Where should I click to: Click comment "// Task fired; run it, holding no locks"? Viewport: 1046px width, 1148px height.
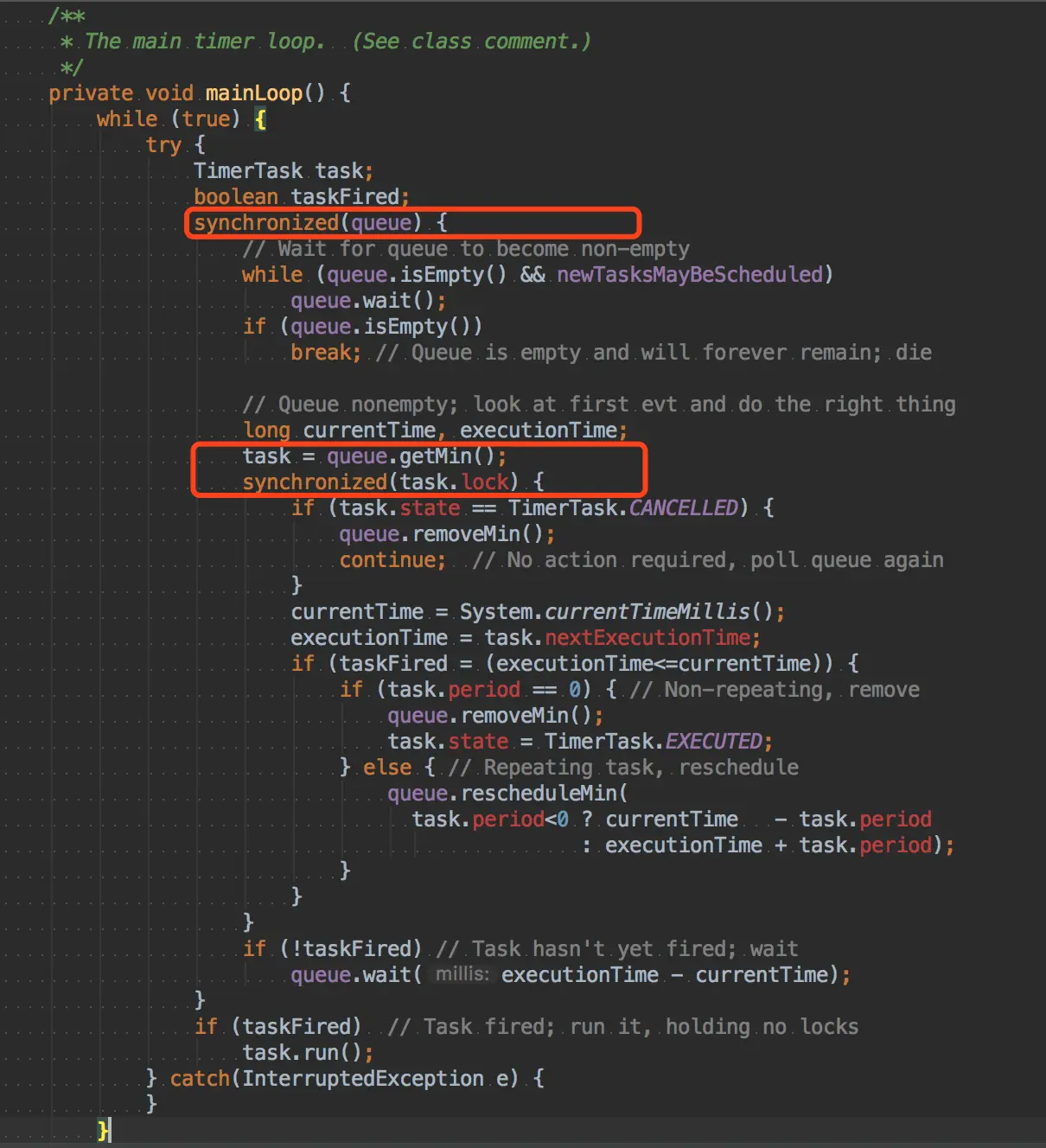coord(623,1027)
